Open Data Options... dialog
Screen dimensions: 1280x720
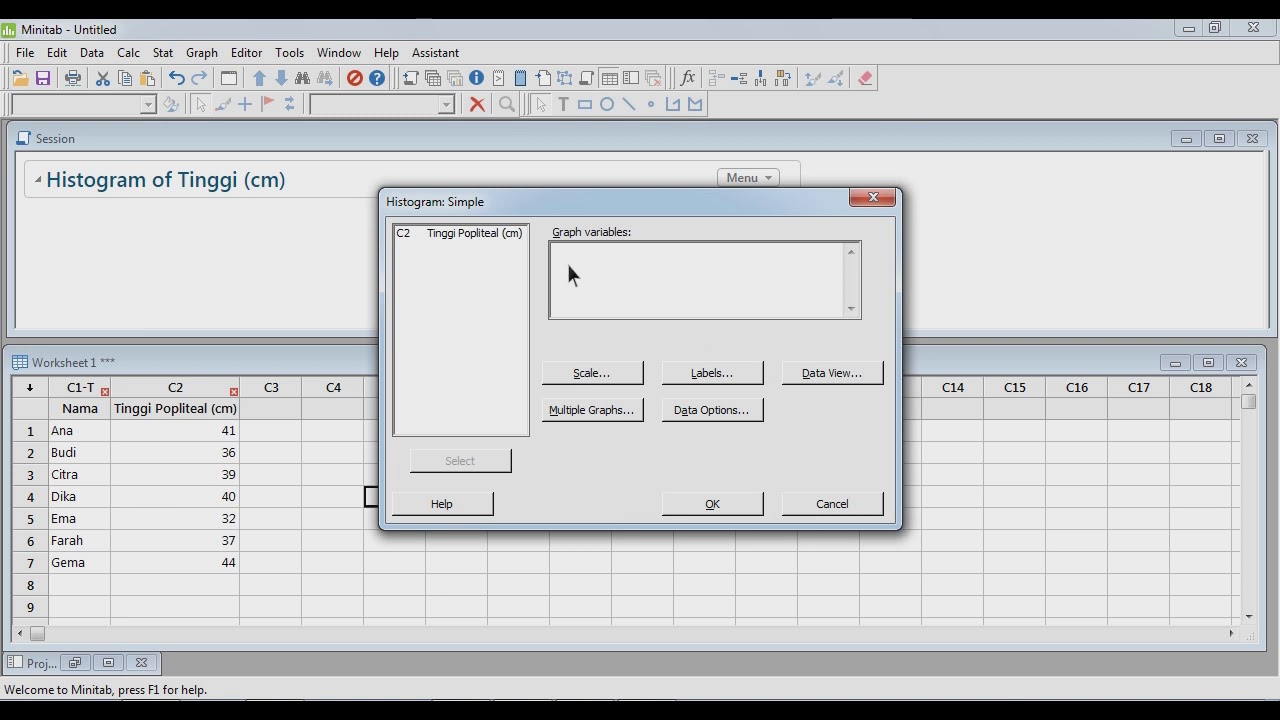712,410
